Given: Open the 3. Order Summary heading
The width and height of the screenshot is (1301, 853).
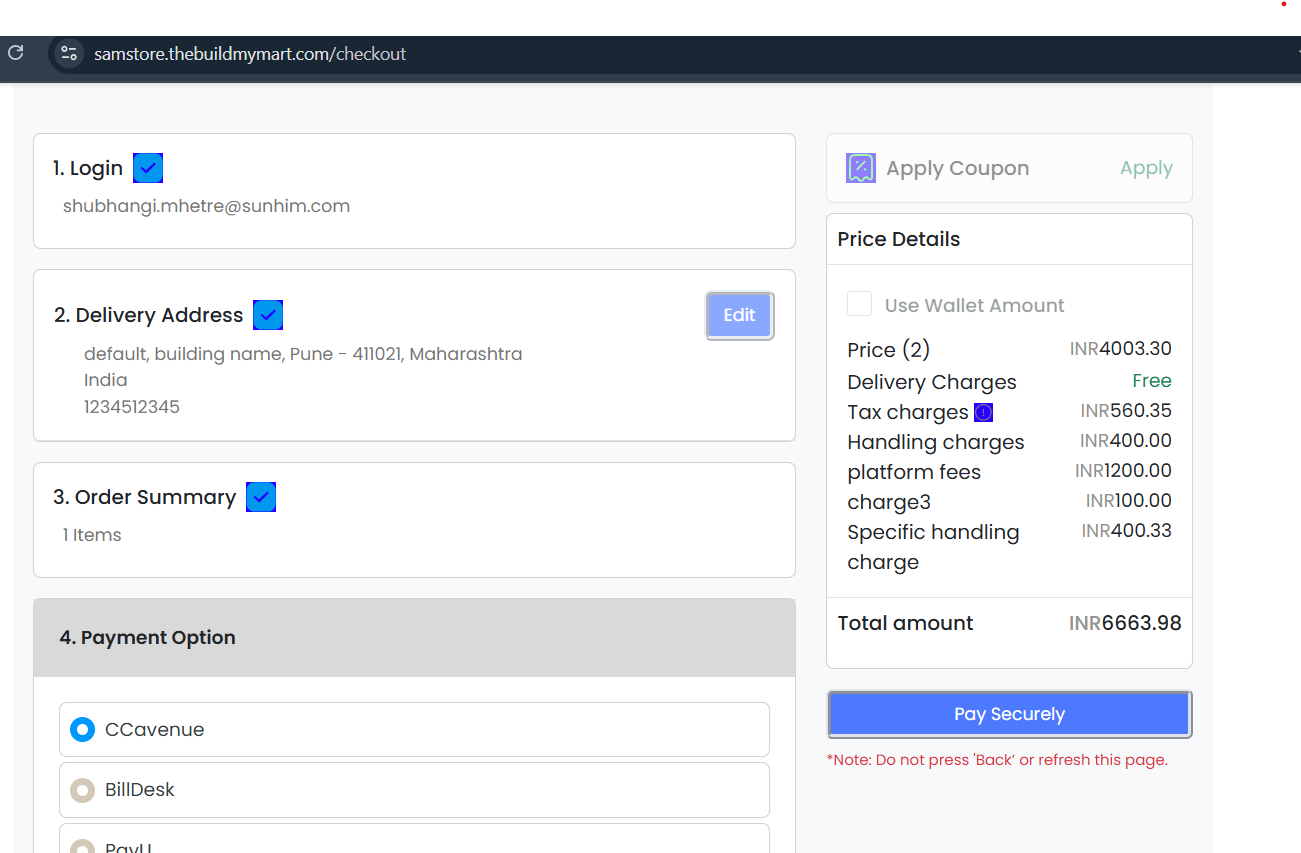Looking at the screenshot, I should (145, 497).
